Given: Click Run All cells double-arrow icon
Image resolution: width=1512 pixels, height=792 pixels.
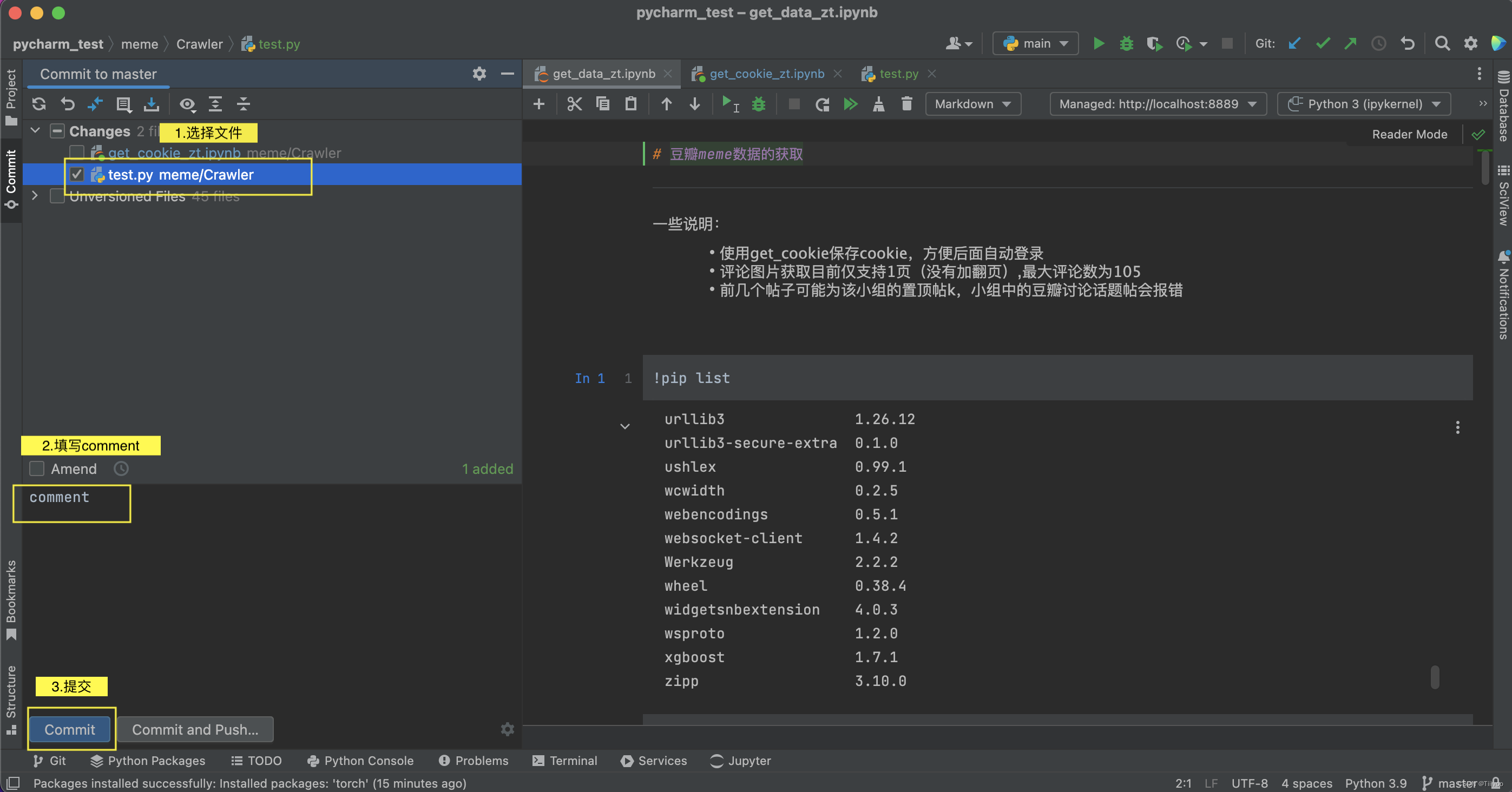Looking at the screenshot, I should (850, 104).
